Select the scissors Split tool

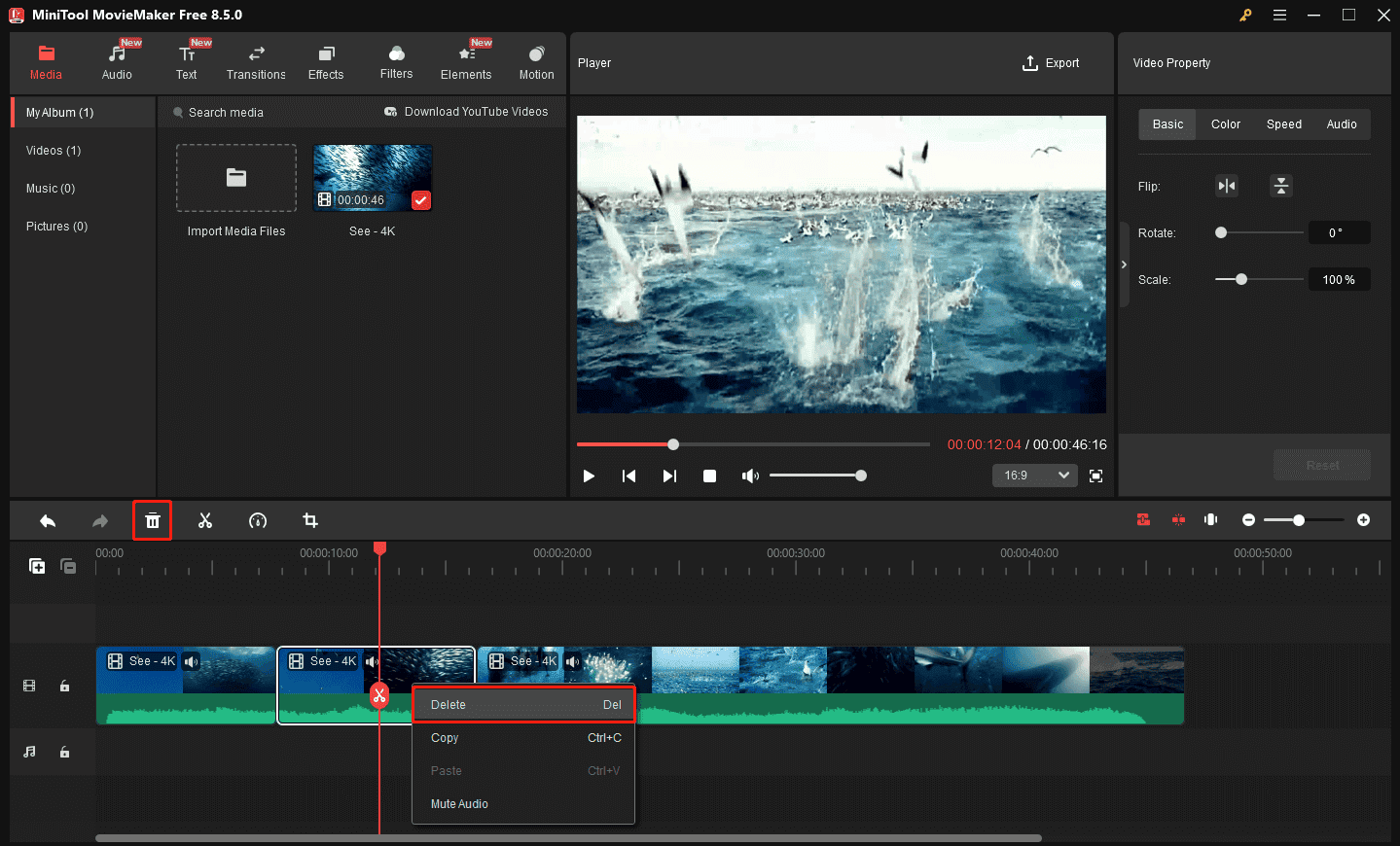click(x=205, y=521)
